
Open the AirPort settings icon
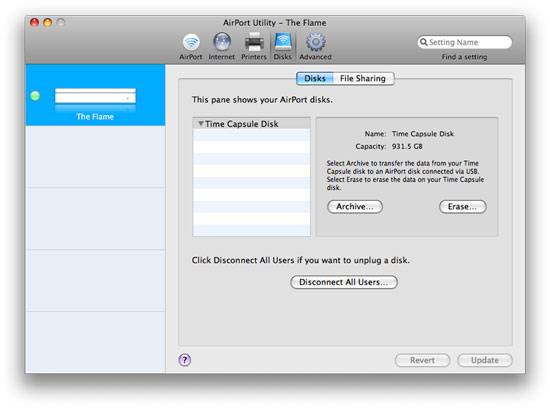click(191, 42)
